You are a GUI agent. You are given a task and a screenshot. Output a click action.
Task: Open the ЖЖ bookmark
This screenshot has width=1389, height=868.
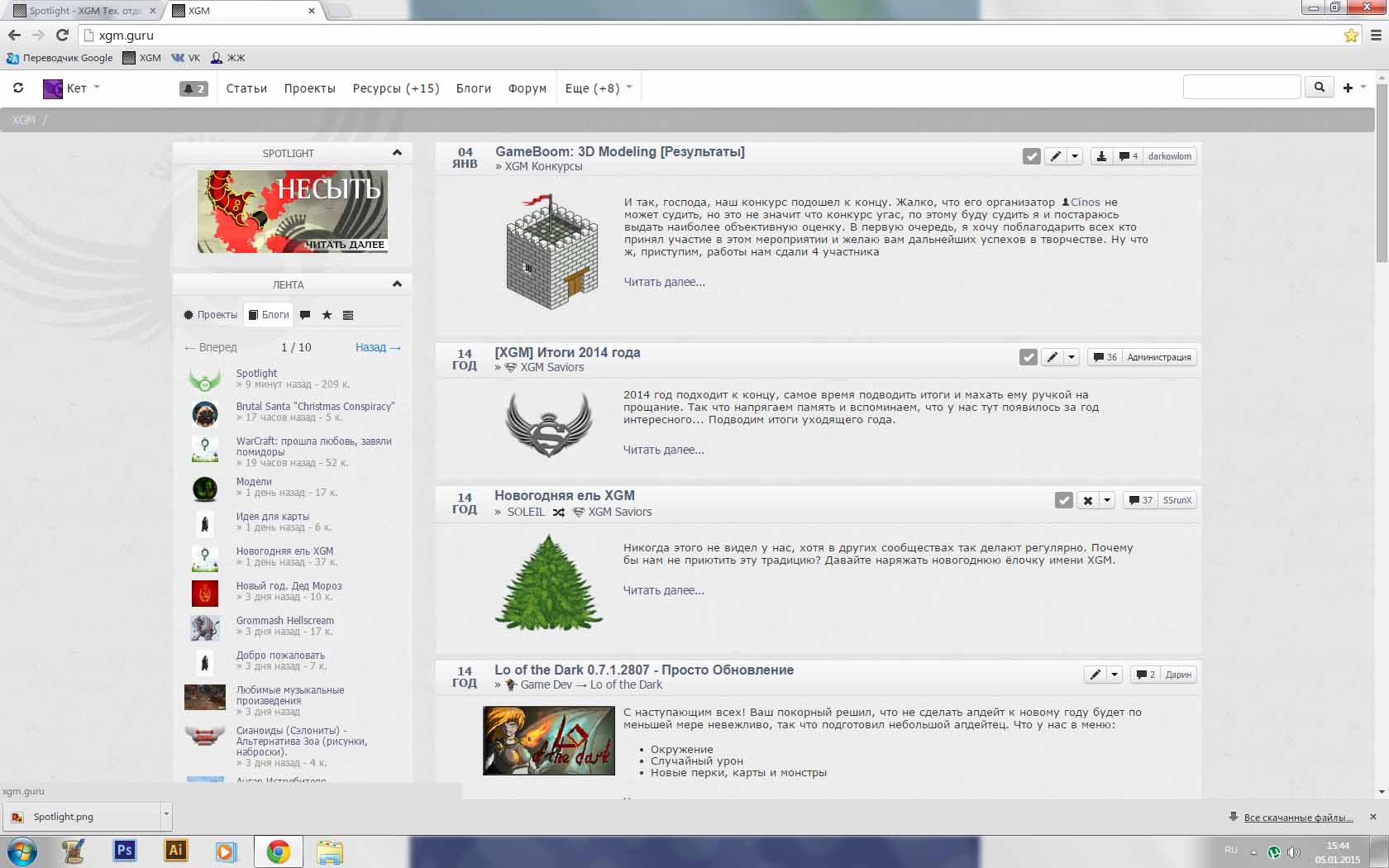coord(228,58)
